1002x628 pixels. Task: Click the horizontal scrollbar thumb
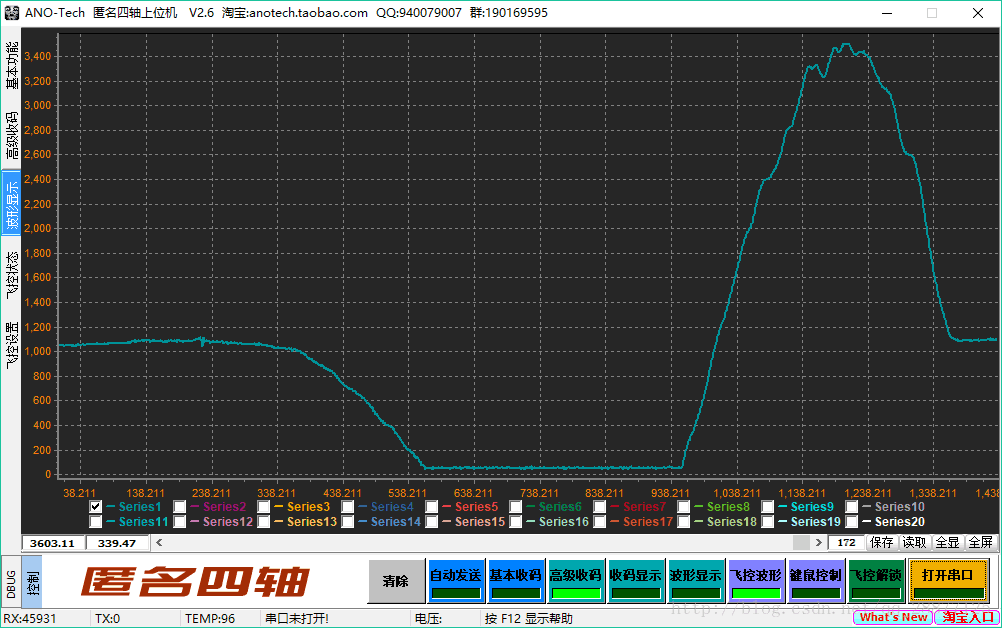point(801,542)
